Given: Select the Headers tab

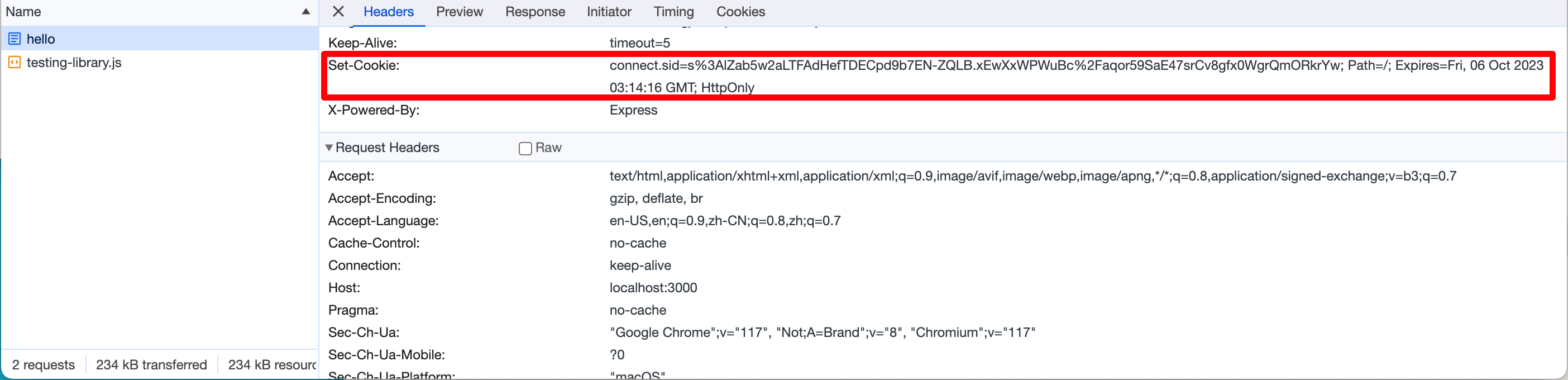Looking at the screenshot, I should click(388, 12).
